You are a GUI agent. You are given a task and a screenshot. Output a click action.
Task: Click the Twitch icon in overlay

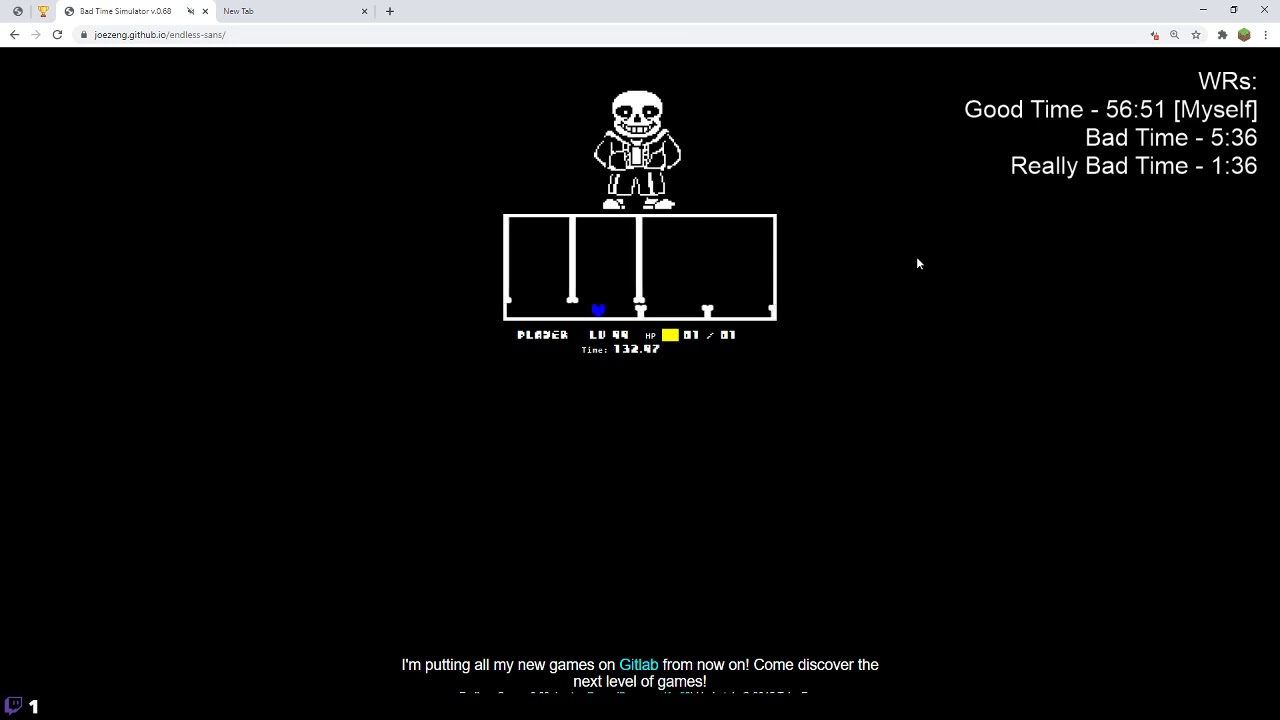(14, 706)
